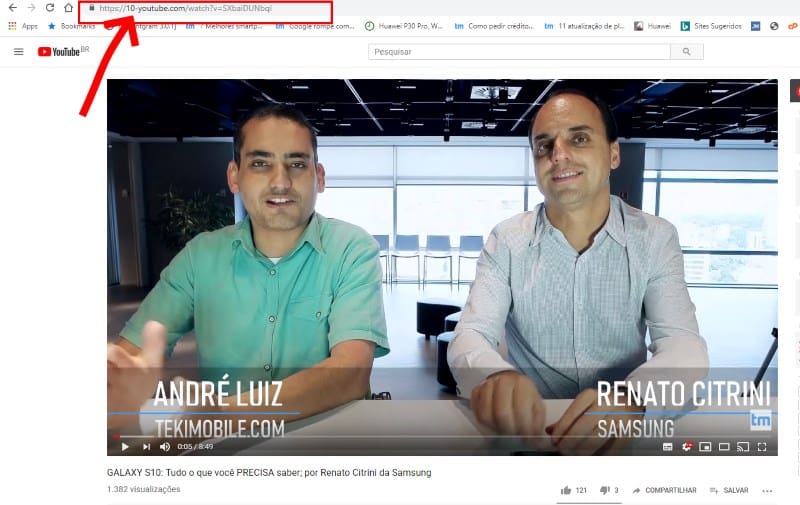The width and height of the screenshot is (800, 505).
Task: Open the YouTube hamburger guide menu
Action: [19, 52]
